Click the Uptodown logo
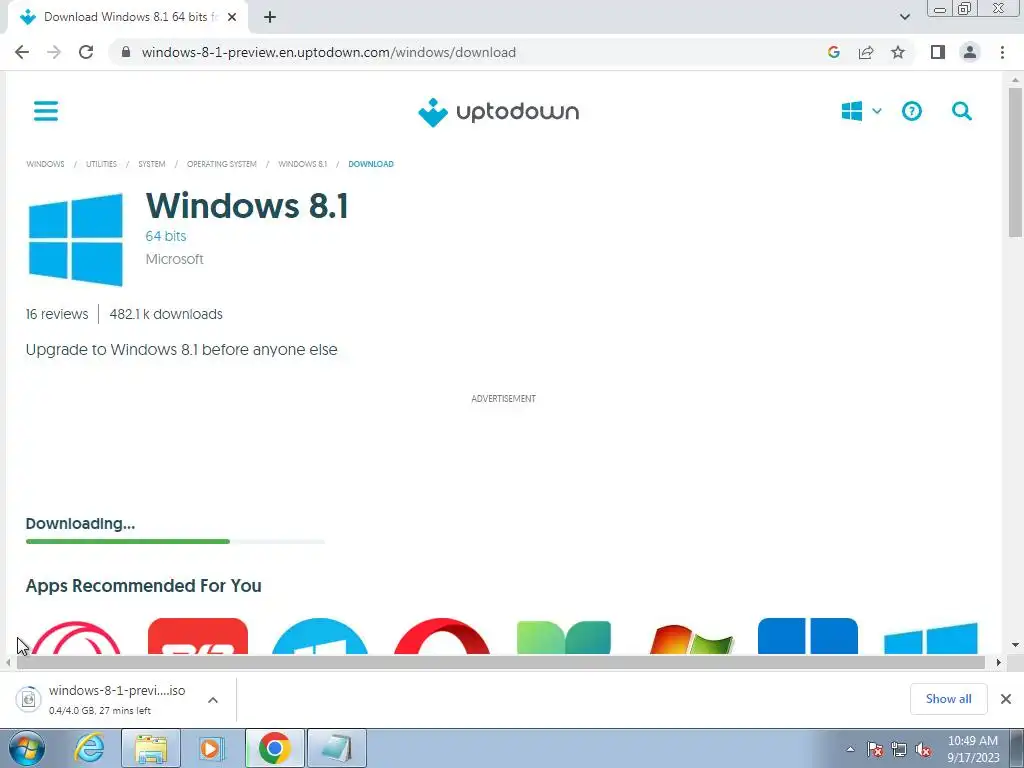This screenshot has height=768, width=1024. [498, 112]
